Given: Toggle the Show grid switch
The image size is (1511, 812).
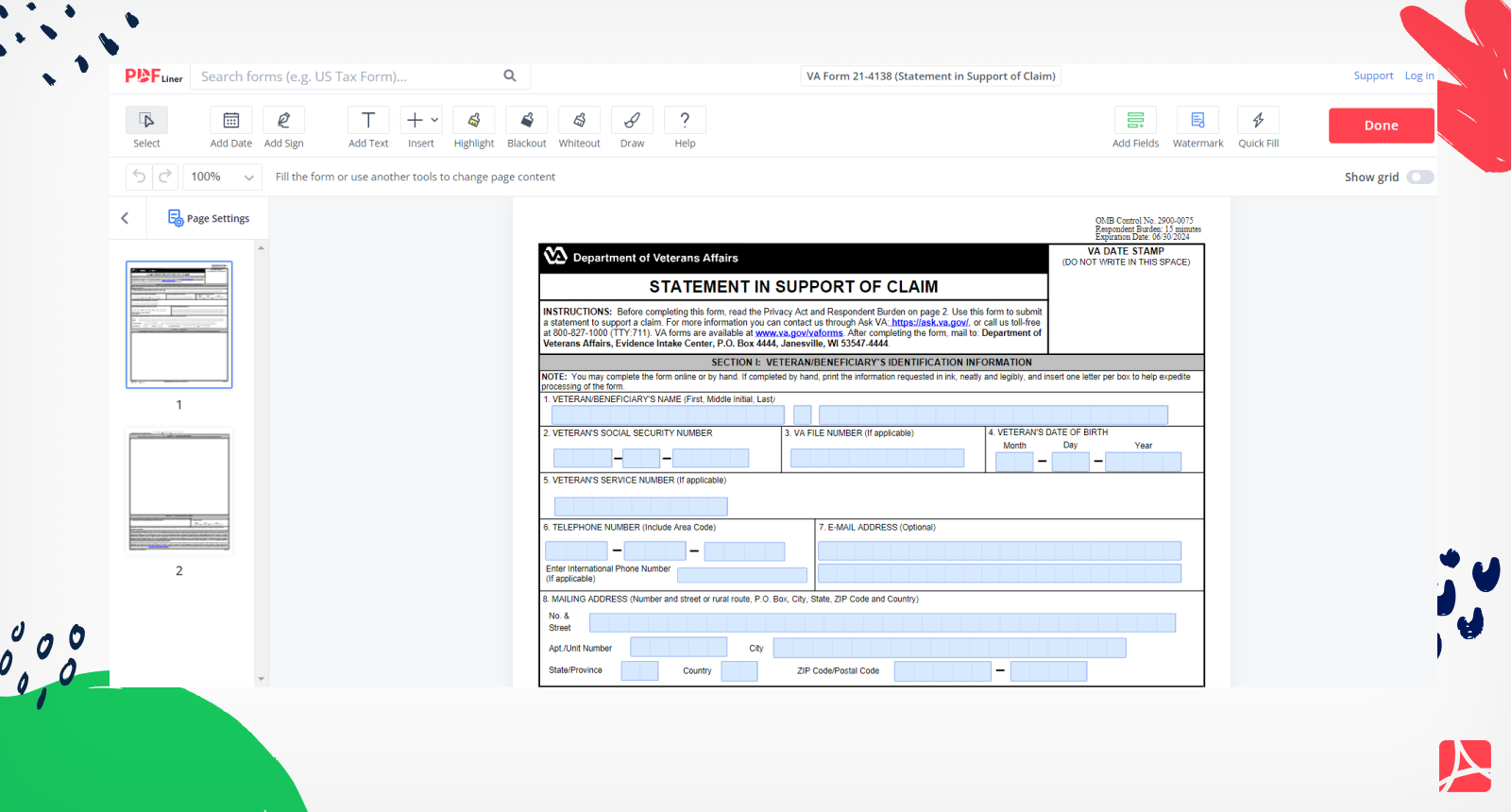Looking at the screenshot, I should pos(1419,177).
